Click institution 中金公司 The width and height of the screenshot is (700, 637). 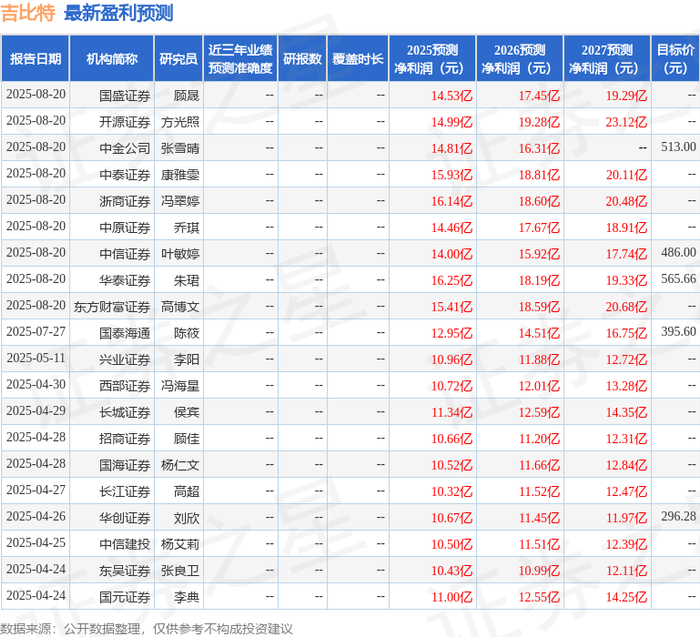[125, 148]
